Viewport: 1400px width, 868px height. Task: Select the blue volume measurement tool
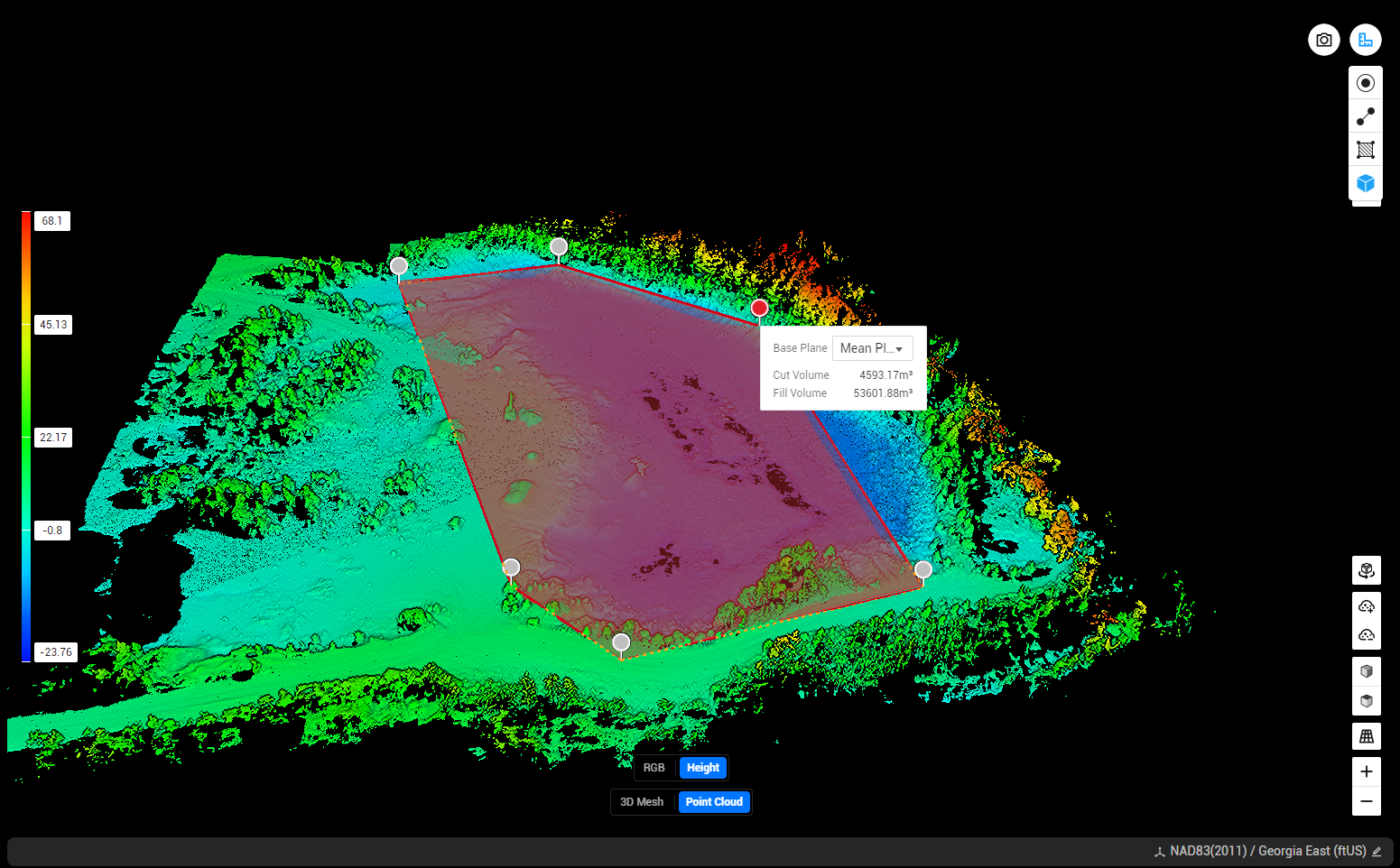point(1366,182)
